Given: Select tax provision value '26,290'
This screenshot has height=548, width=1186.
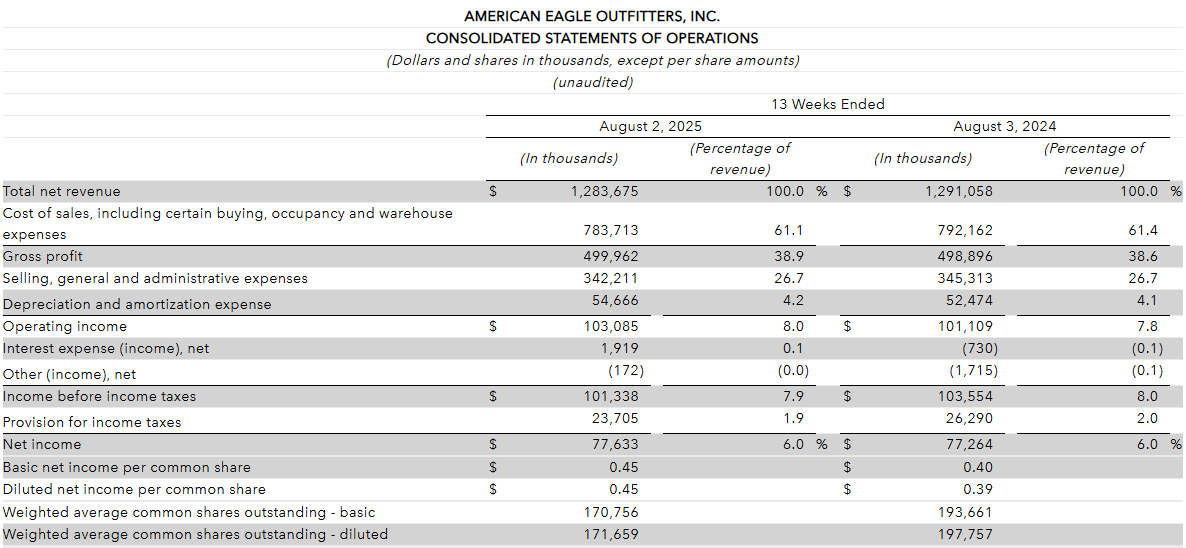Looking at the screenshot, I should (969, 418).
